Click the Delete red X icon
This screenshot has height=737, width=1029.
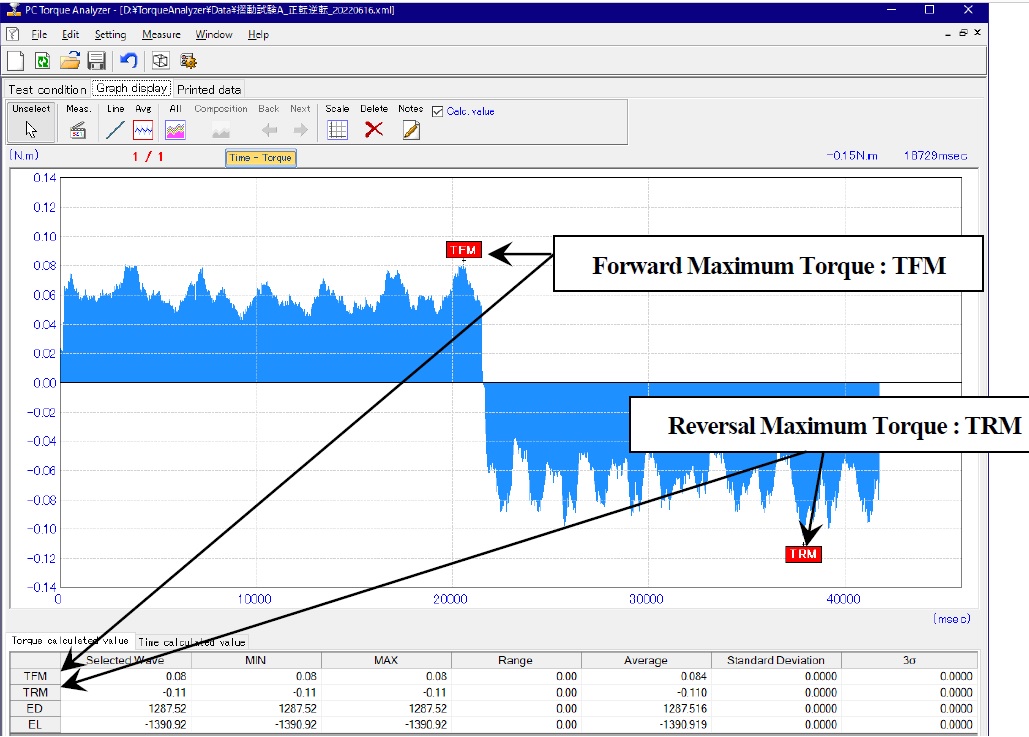[372, 128]
